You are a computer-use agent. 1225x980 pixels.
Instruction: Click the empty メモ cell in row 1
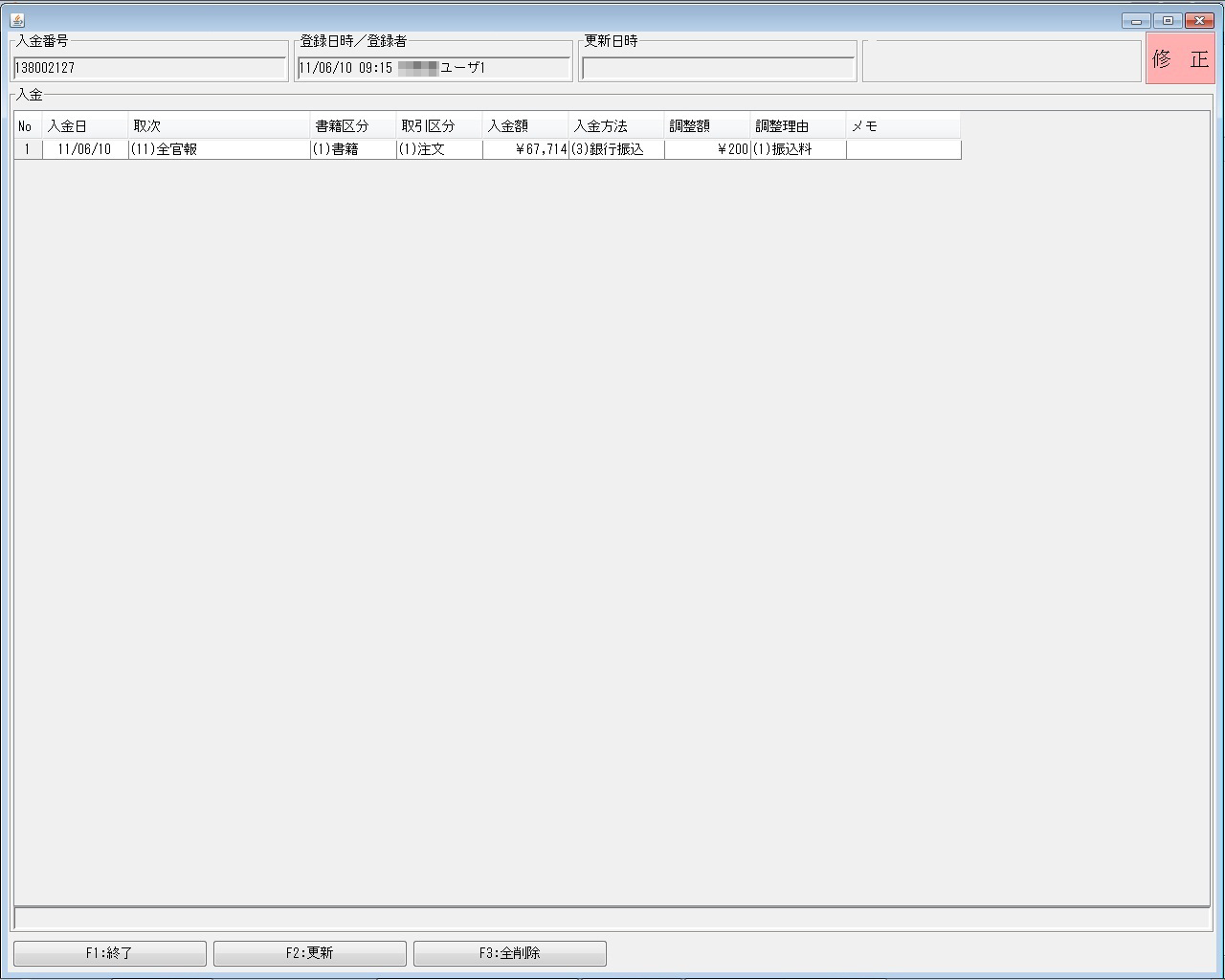click(x=902, y=149)
